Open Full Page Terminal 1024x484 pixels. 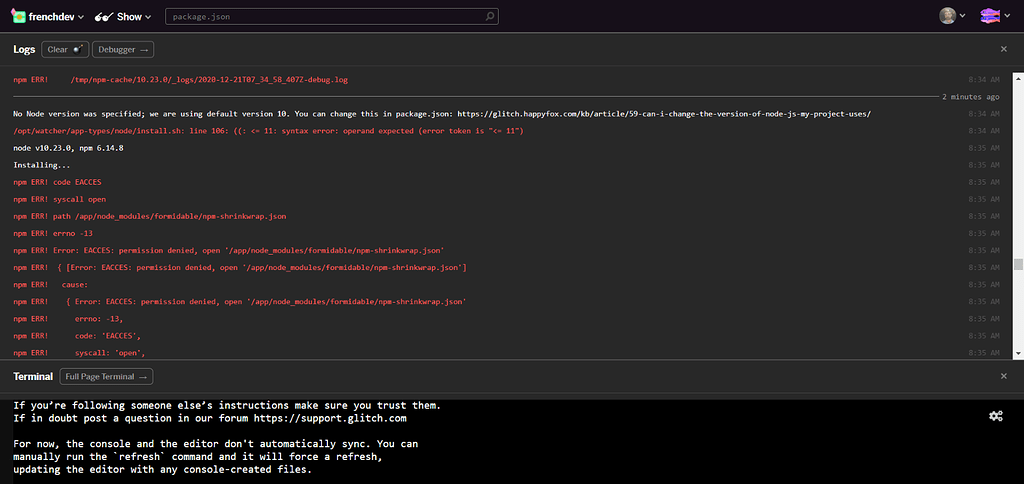pos(106,376)
